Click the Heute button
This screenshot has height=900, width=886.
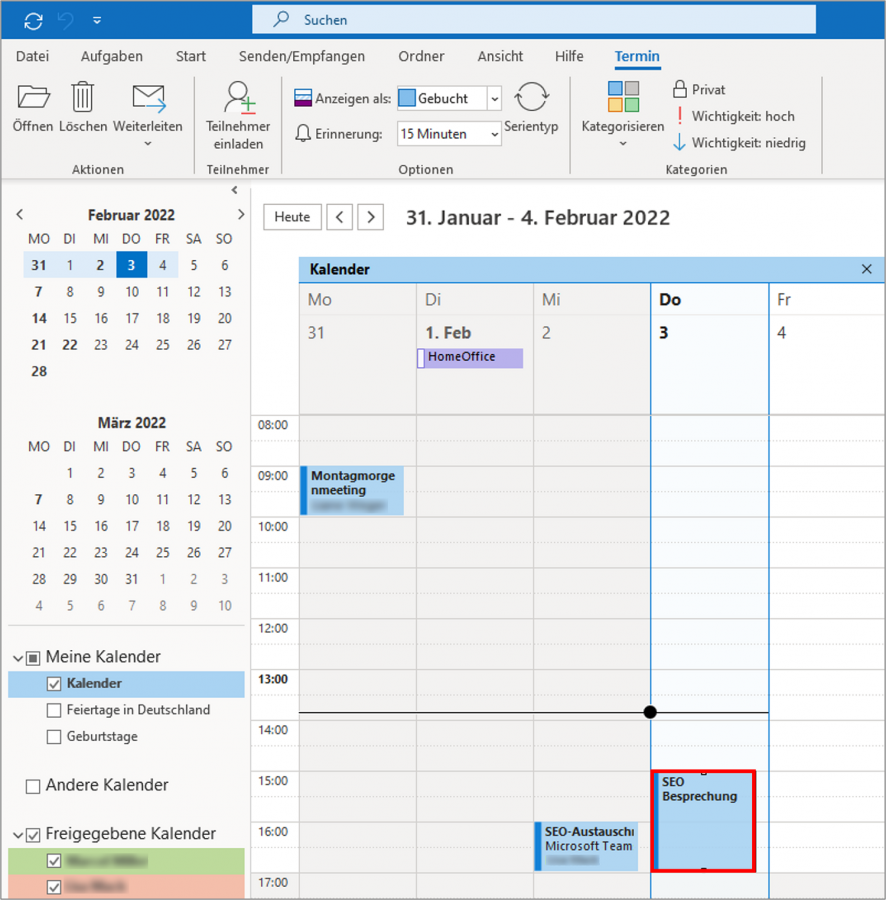[x=292, y=217]
